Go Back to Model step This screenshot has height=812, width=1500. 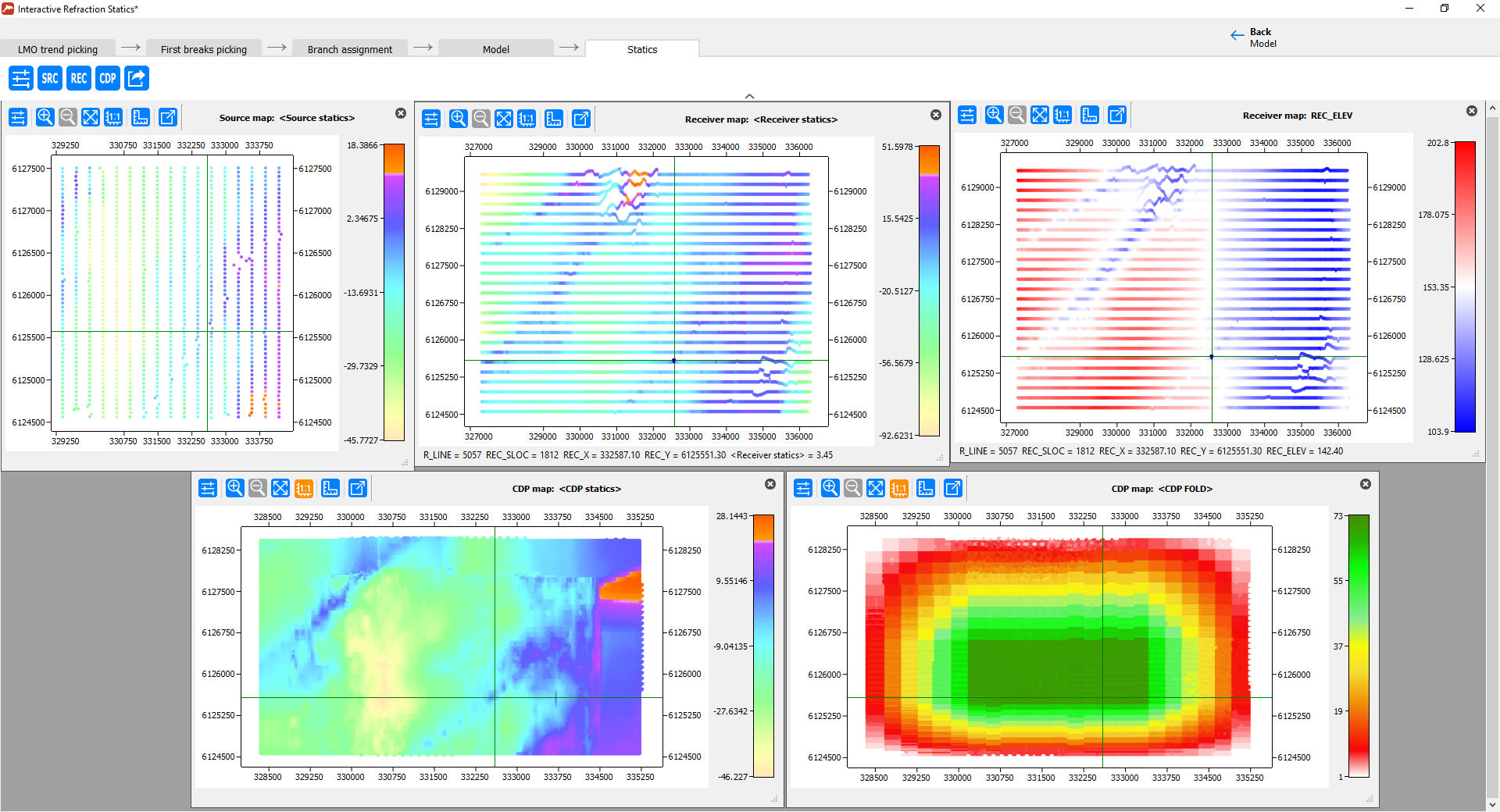point(1253,37)
